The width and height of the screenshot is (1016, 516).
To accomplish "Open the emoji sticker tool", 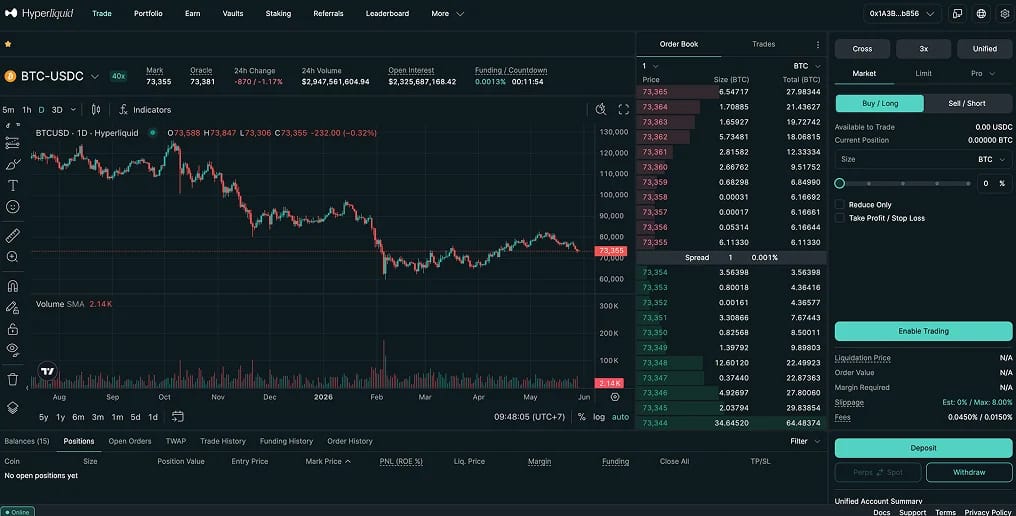I will tap(12, 207).
